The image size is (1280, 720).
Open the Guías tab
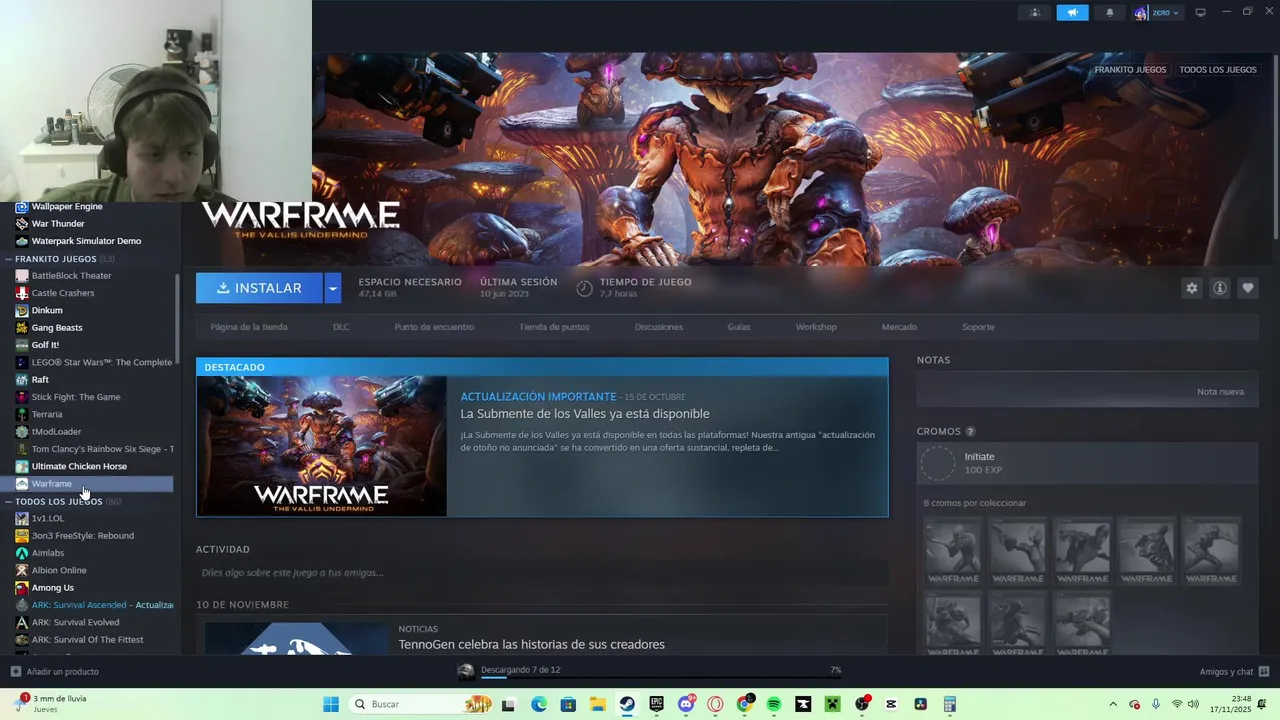tap(739, 327)
